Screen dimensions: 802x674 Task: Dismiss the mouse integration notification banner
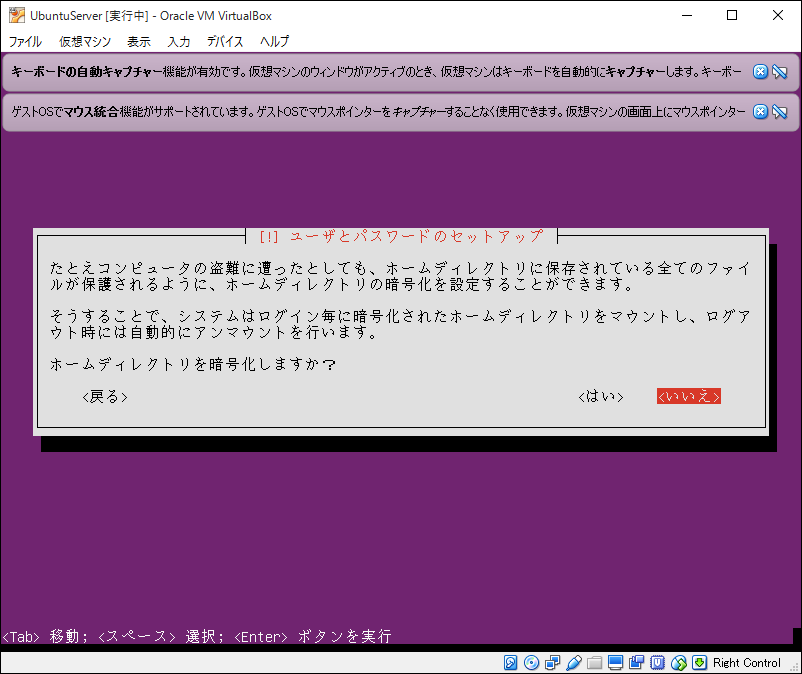(x=758, y=112)
